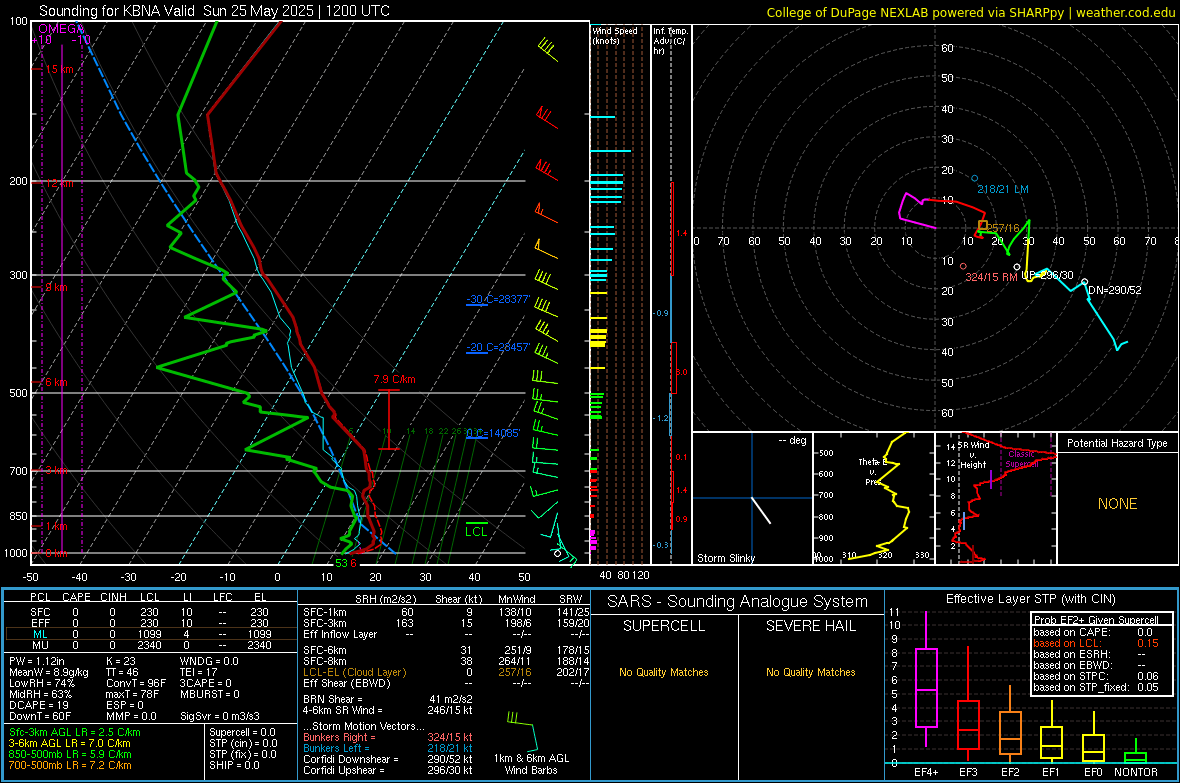This screenshot has width=1180, height=783.
Task: Click the sounding title for KBNA 1200 UTC
Action: 214,11
